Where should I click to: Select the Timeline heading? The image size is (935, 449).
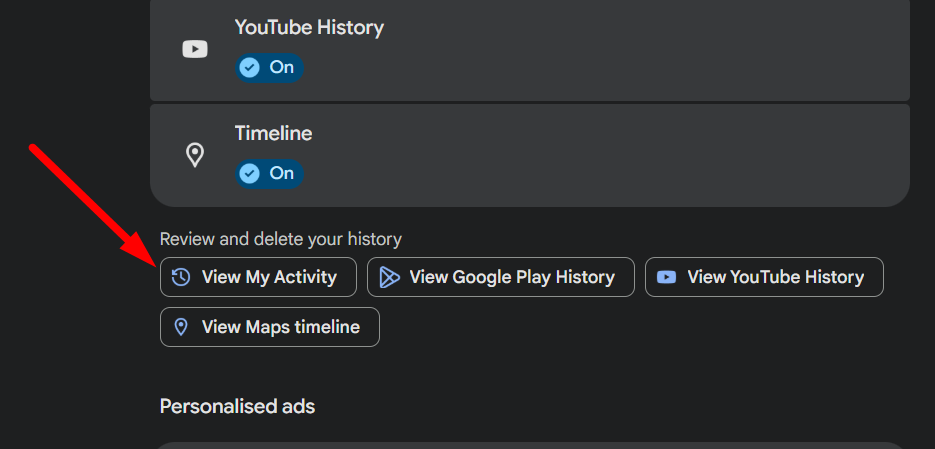[273, 134]
